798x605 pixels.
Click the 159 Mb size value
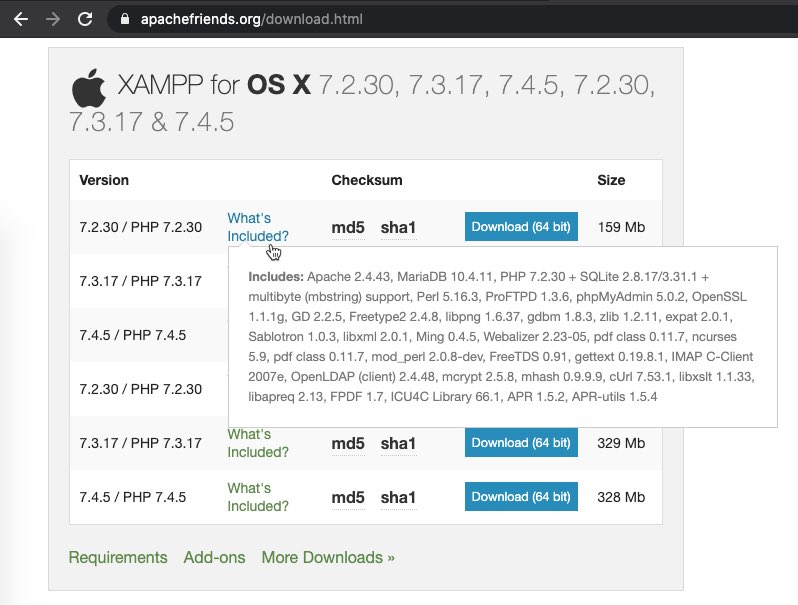coord(621,227)
